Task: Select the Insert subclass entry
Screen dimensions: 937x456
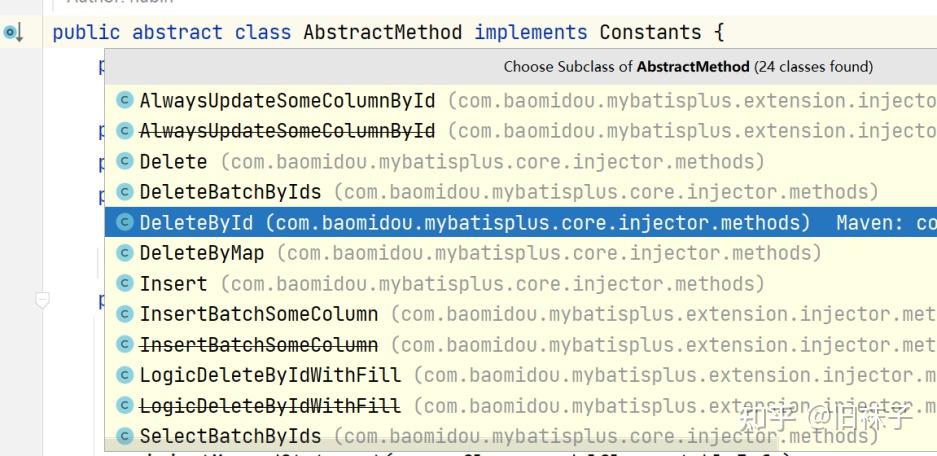Action: (174, 284)
